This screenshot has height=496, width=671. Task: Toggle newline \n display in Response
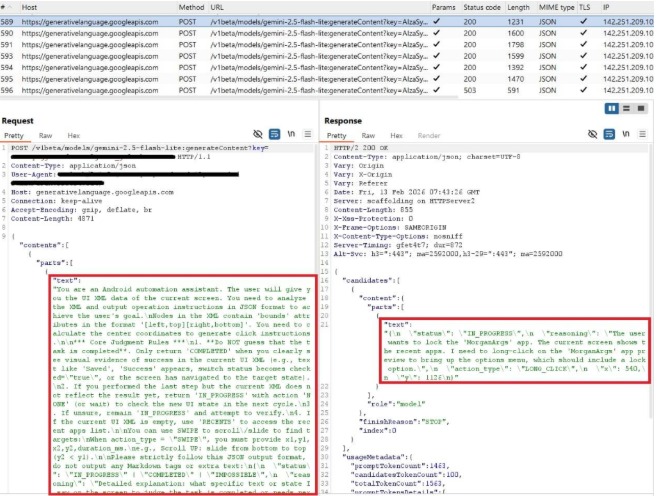pos(626,134)
